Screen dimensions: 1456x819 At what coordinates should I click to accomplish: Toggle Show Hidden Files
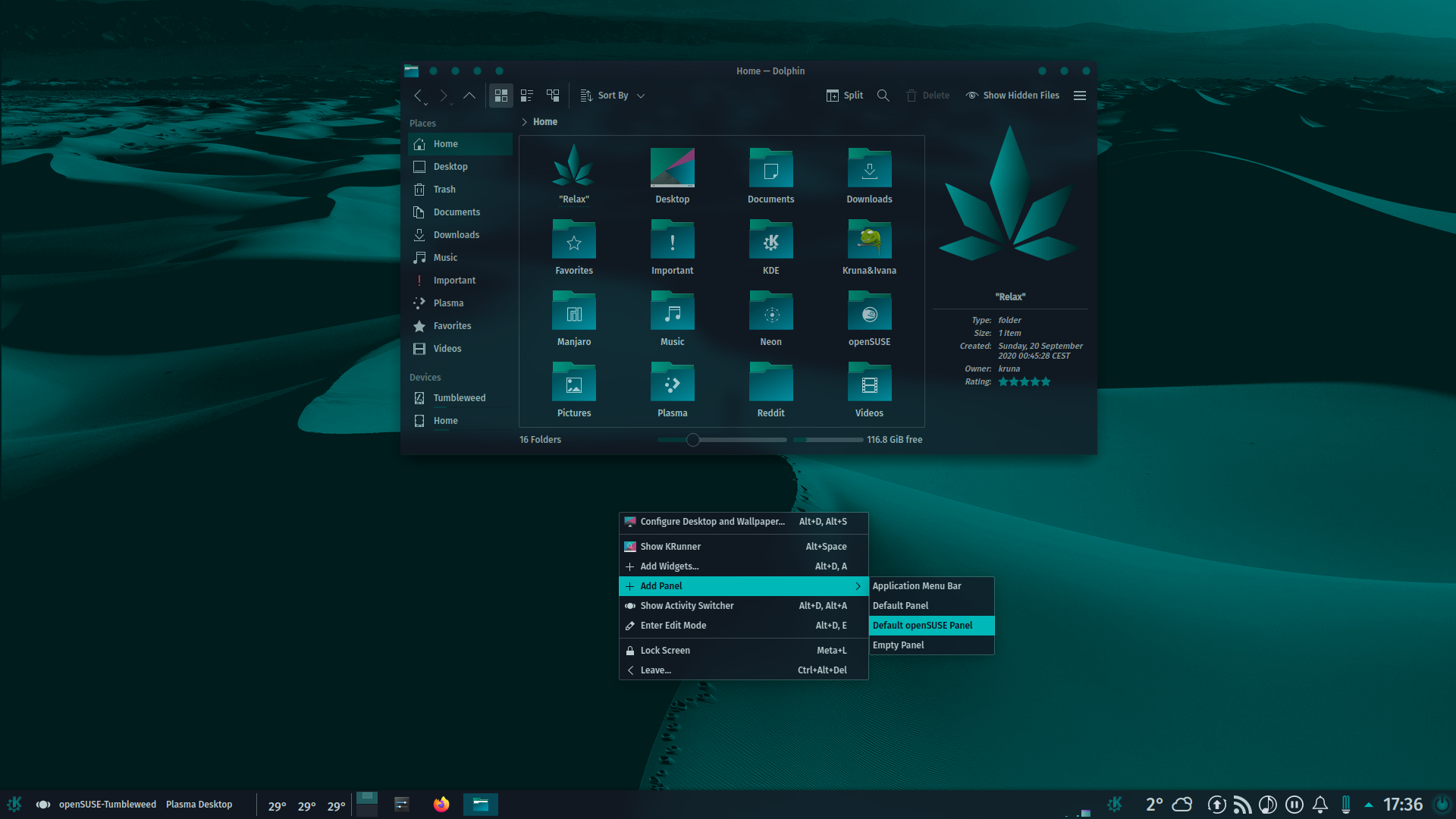point(1012,96)
